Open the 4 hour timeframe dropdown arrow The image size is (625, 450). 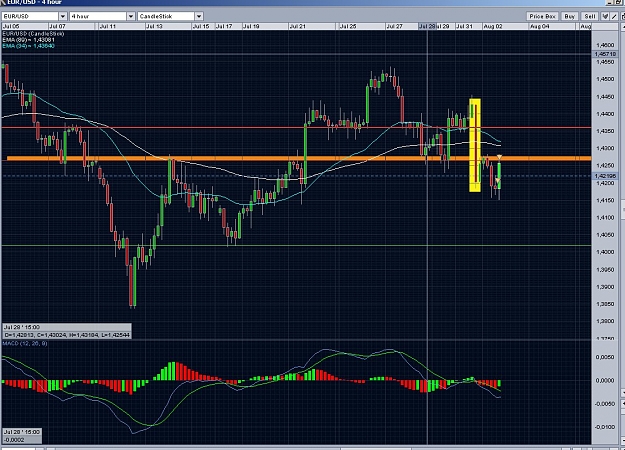[x=131, y=16]
